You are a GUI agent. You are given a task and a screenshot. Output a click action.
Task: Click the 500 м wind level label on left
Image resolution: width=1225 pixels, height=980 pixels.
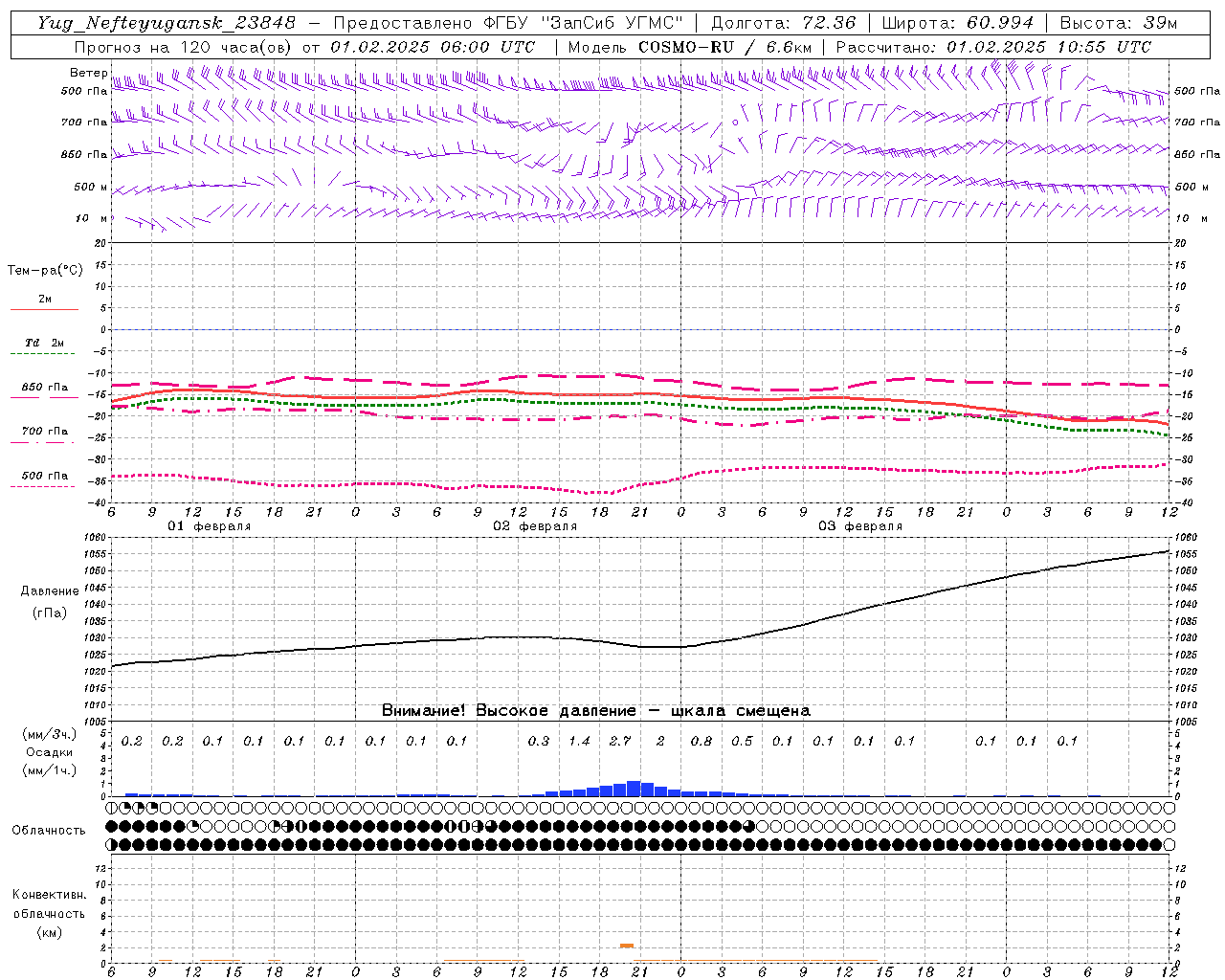pyautogui.click(x=91, y=187)
